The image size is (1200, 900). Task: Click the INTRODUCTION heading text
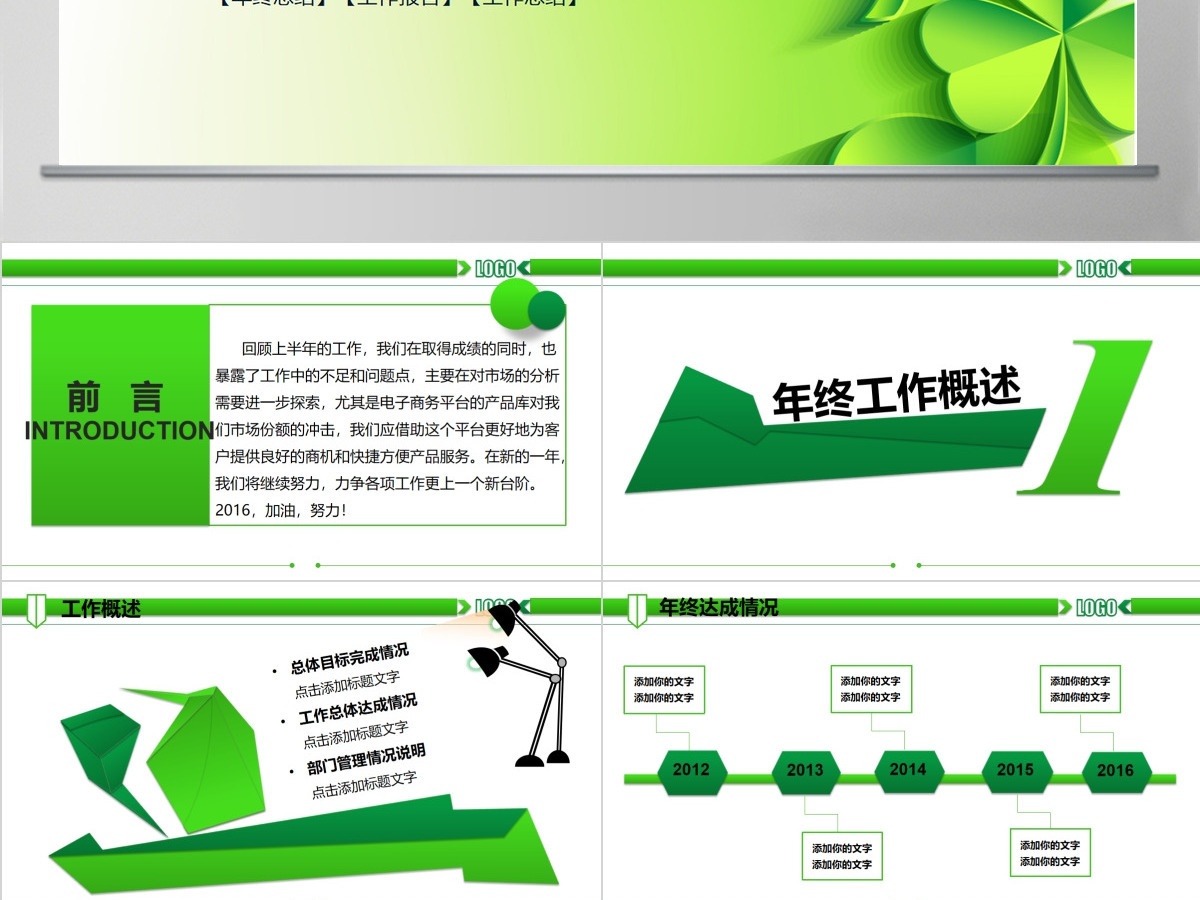[120, 431]
